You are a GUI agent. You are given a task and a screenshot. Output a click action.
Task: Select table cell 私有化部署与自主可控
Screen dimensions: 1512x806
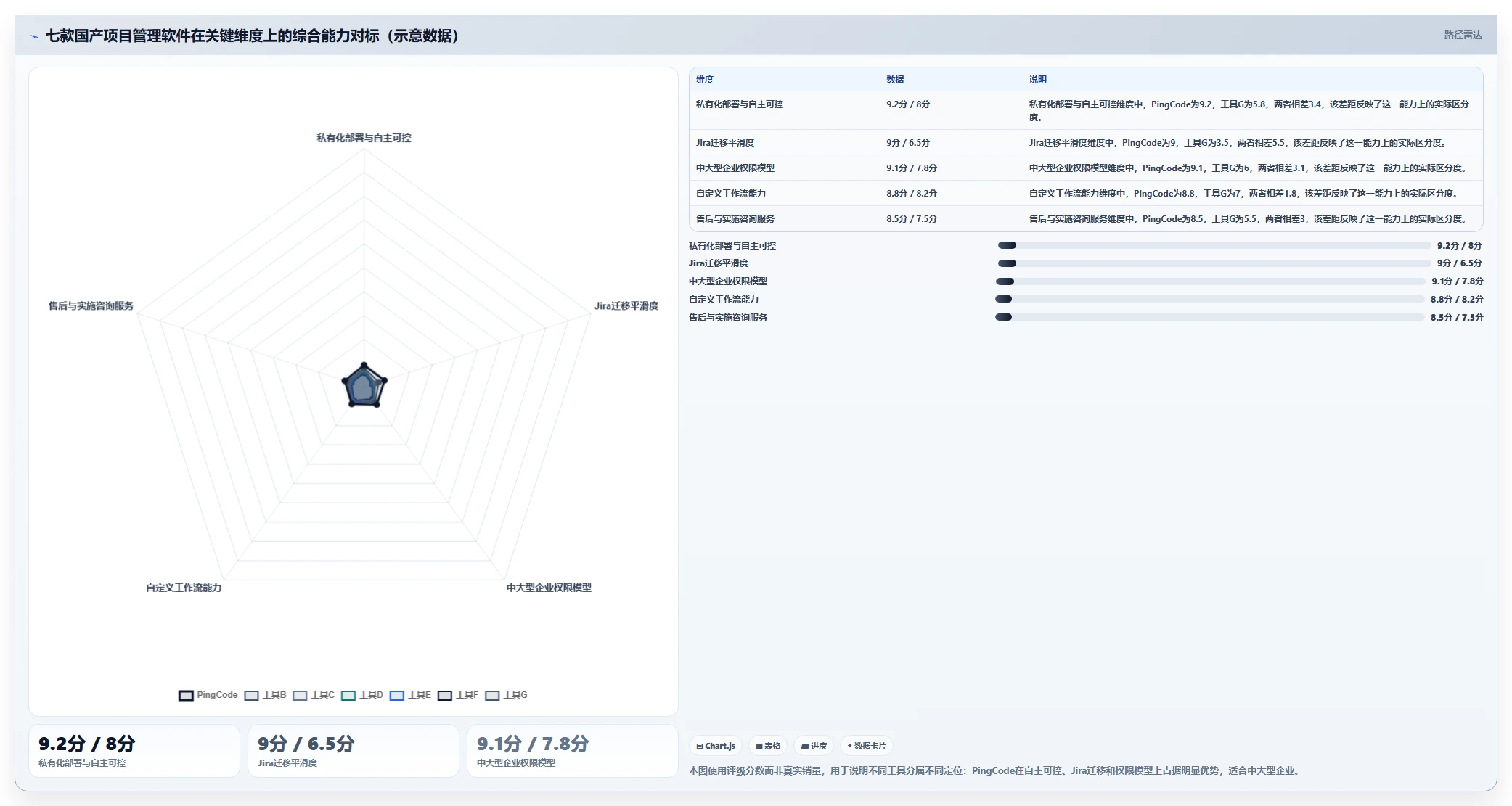coord(740,104)
